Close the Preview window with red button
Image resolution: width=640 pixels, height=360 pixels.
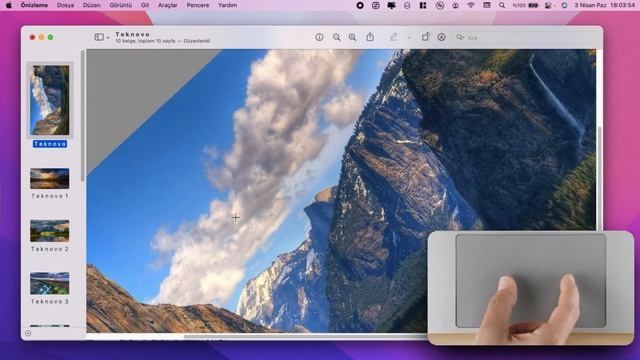(x=32, y=37)
